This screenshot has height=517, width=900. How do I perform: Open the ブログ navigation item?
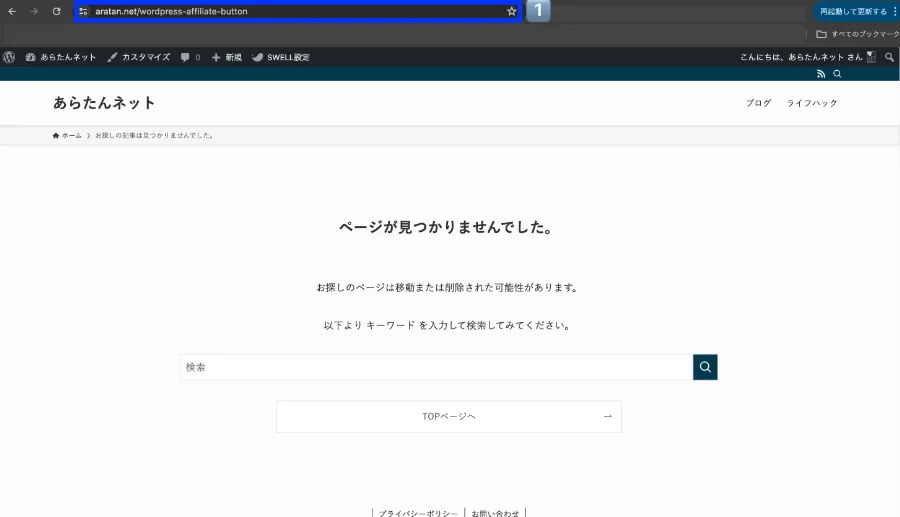pyautogui.click(x=758, y=103)
